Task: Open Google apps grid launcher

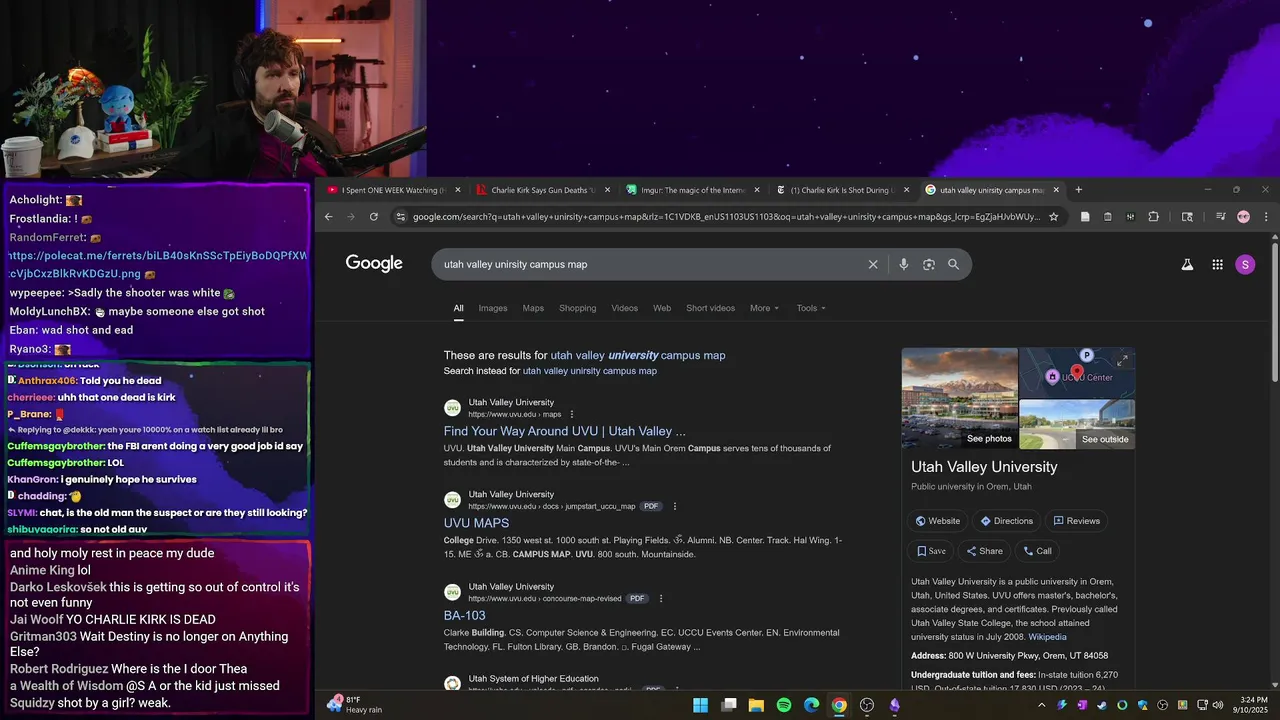Action: click(x=1217, y=264)
